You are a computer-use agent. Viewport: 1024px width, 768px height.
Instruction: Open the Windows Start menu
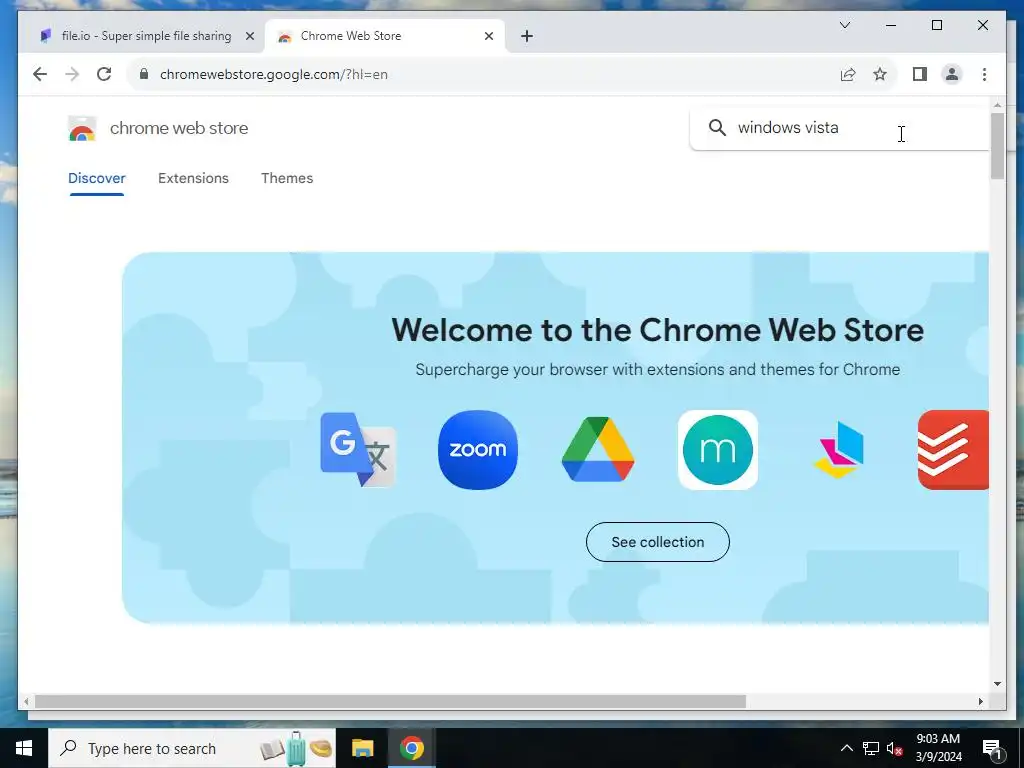coord(24,748)
